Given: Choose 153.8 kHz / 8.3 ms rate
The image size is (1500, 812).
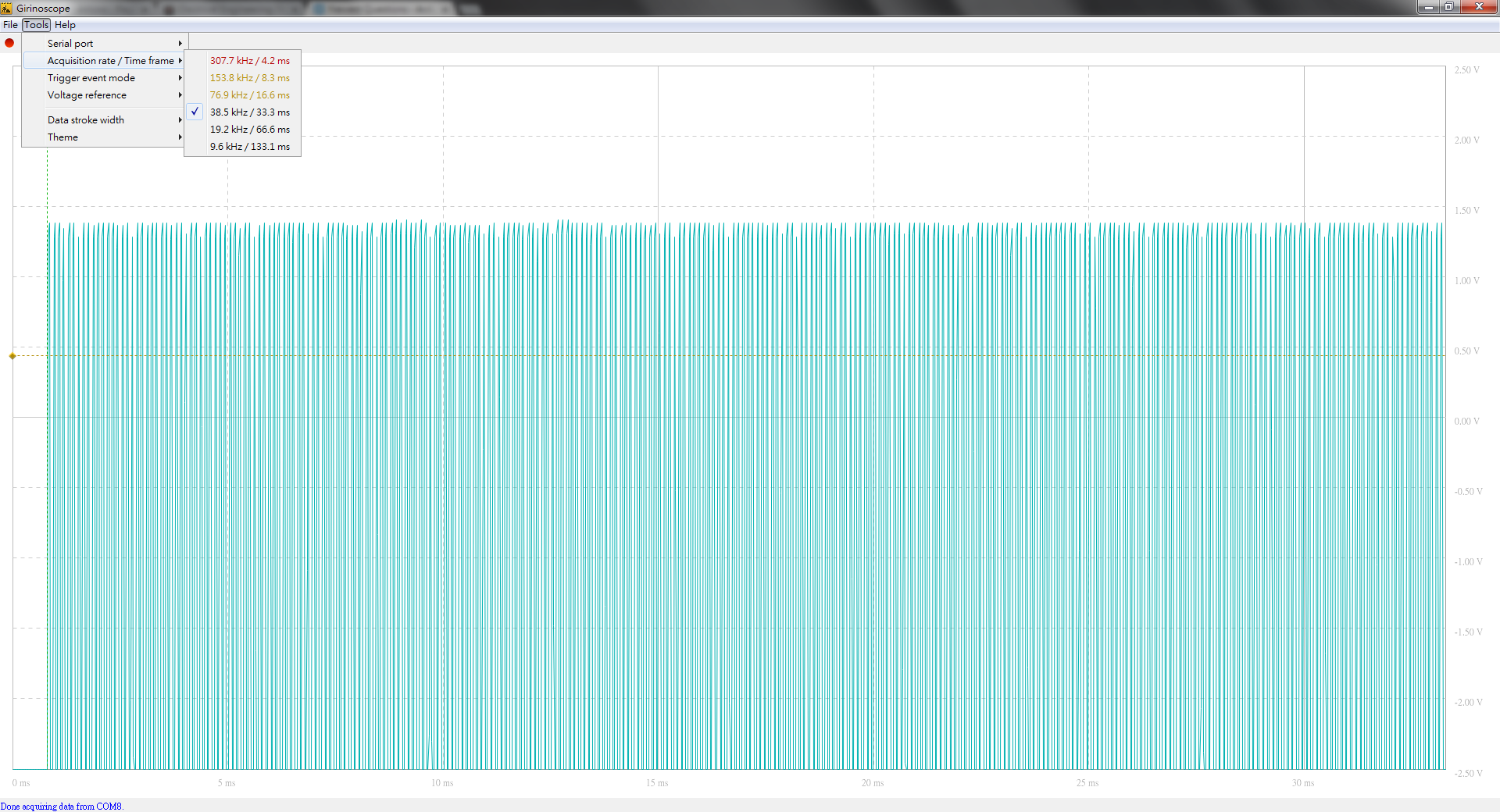Looking at the screenshot, I should click(x=243, y=78).
